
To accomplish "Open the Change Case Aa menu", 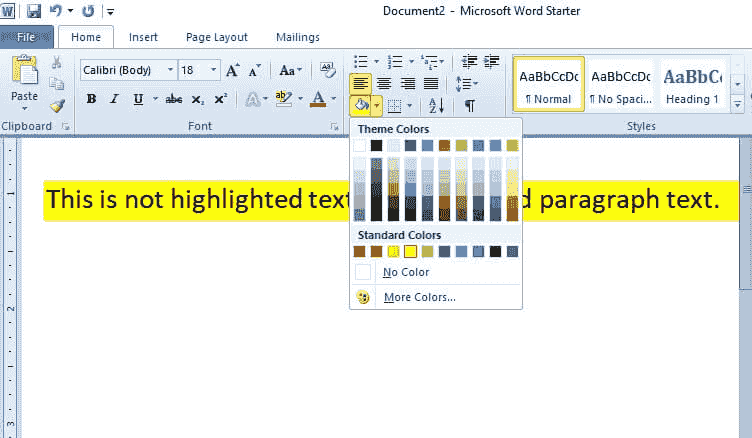I will 291,70.
